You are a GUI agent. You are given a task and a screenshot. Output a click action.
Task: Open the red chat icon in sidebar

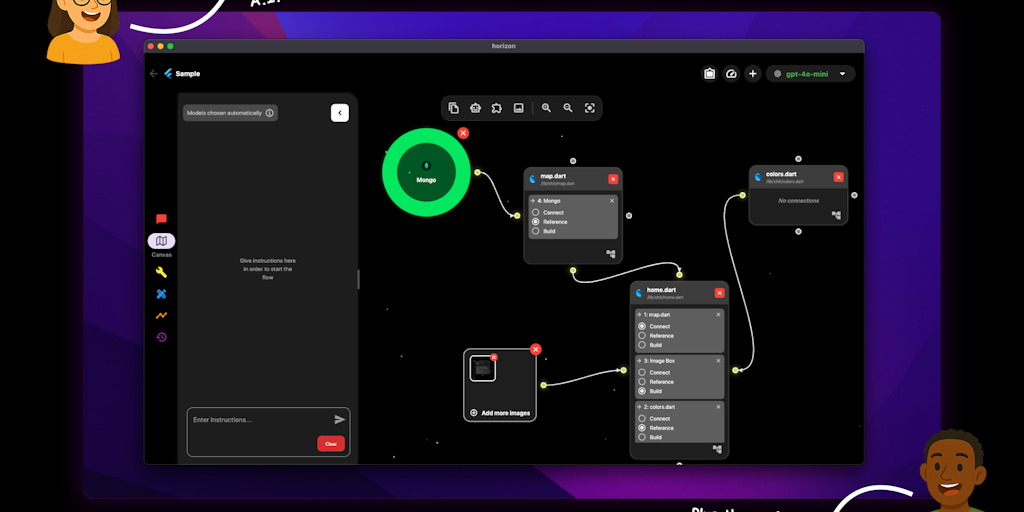pyautogui.click(x=161, y=219)
